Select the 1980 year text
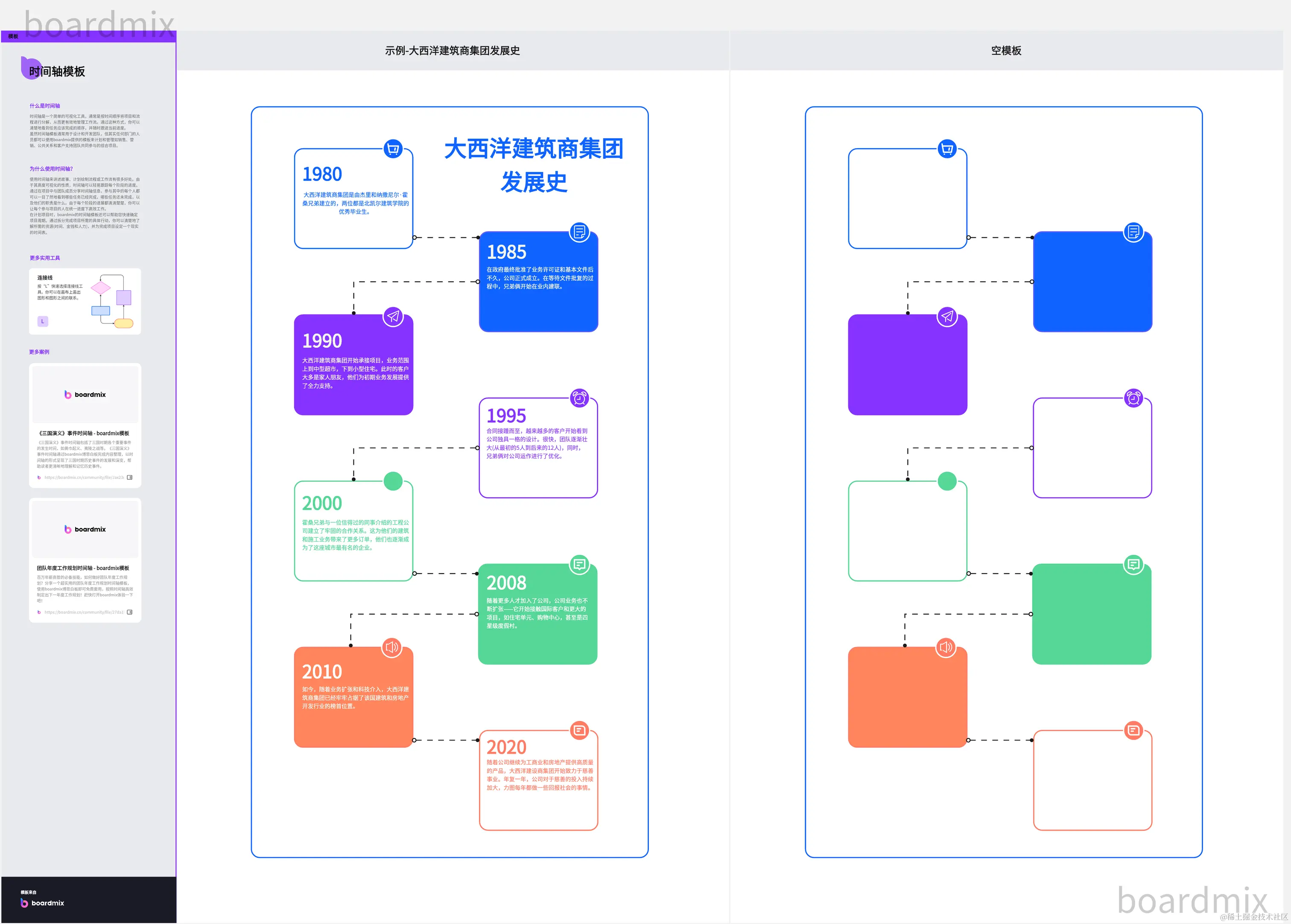Image resolution: width=1291 pixels, height=924 pixels. click(x=322, y=174)
